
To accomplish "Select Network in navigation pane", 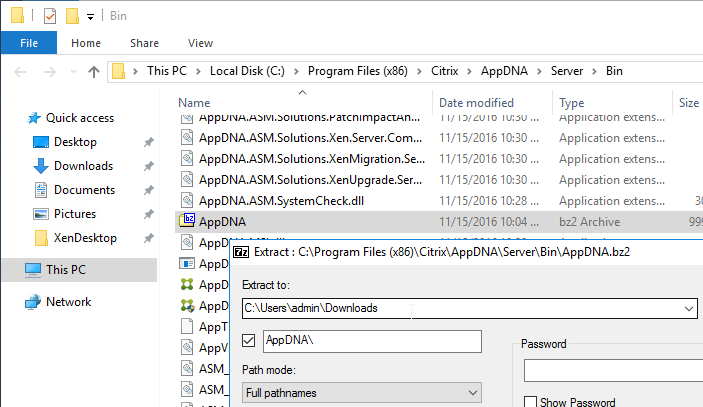I will 68,302.
